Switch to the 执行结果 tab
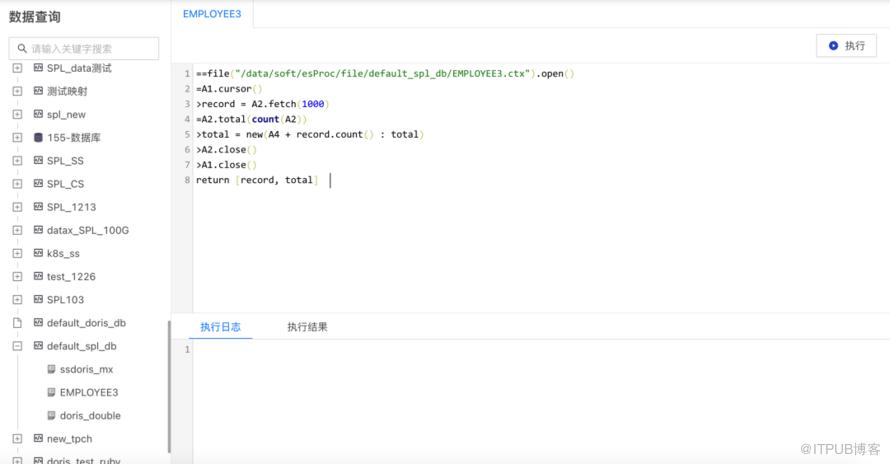 coord(307,327)
